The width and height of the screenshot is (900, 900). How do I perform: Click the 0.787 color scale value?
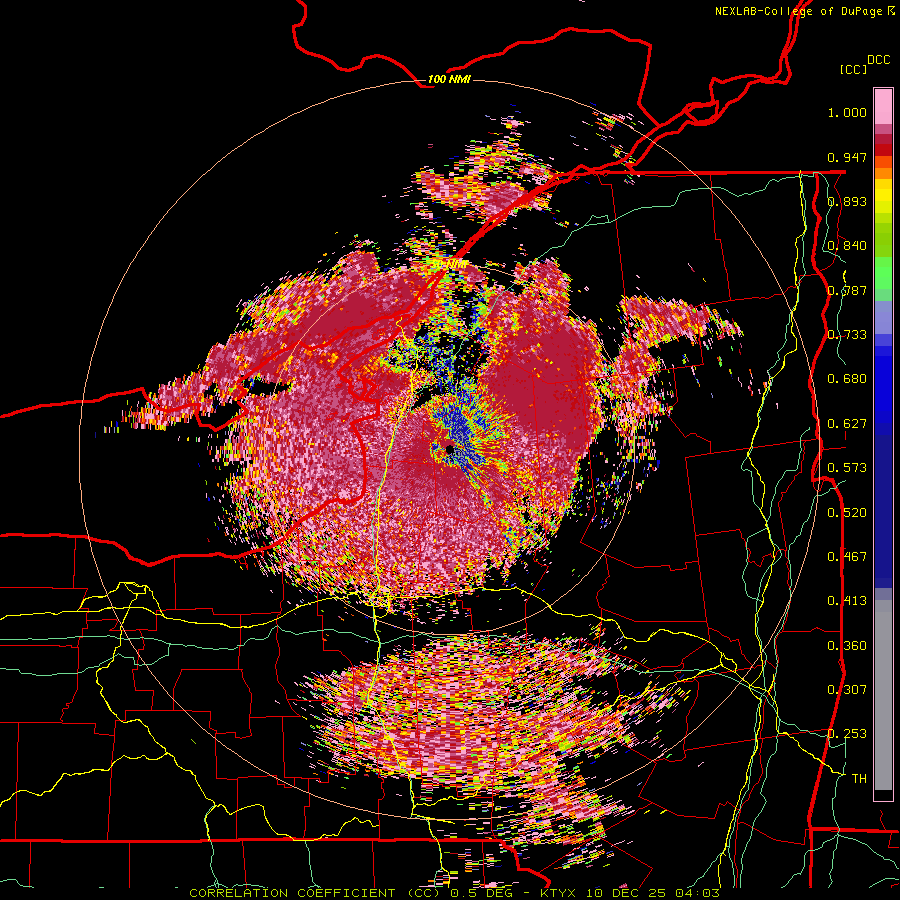tap(847, 290)
